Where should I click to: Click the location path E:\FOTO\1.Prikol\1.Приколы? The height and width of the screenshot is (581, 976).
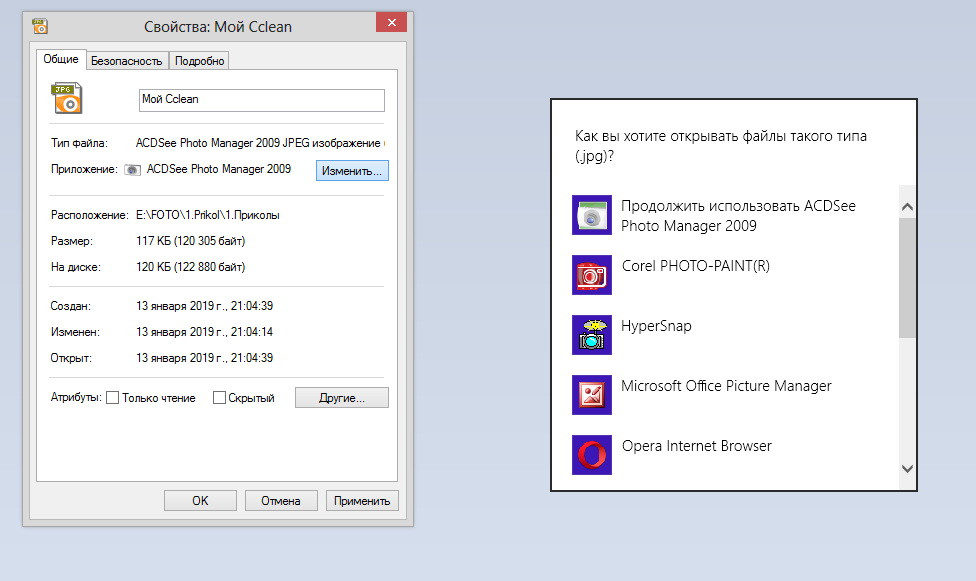[x=208, y=215]
